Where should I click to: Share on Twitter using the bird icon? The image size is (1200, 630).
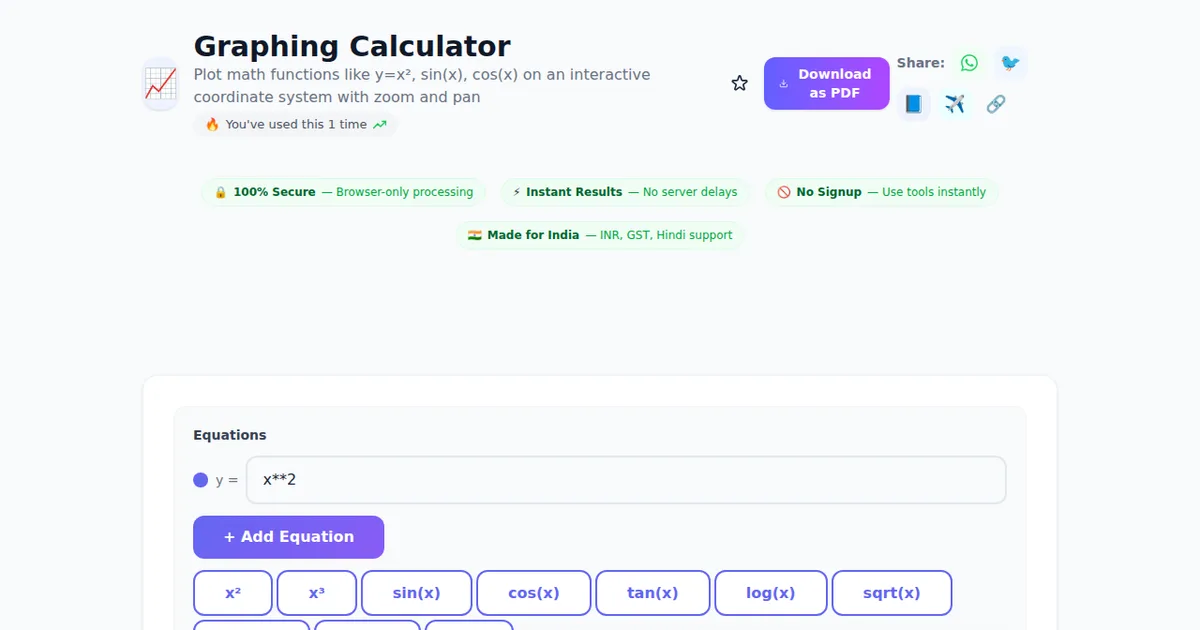[x=1010, y=63]
